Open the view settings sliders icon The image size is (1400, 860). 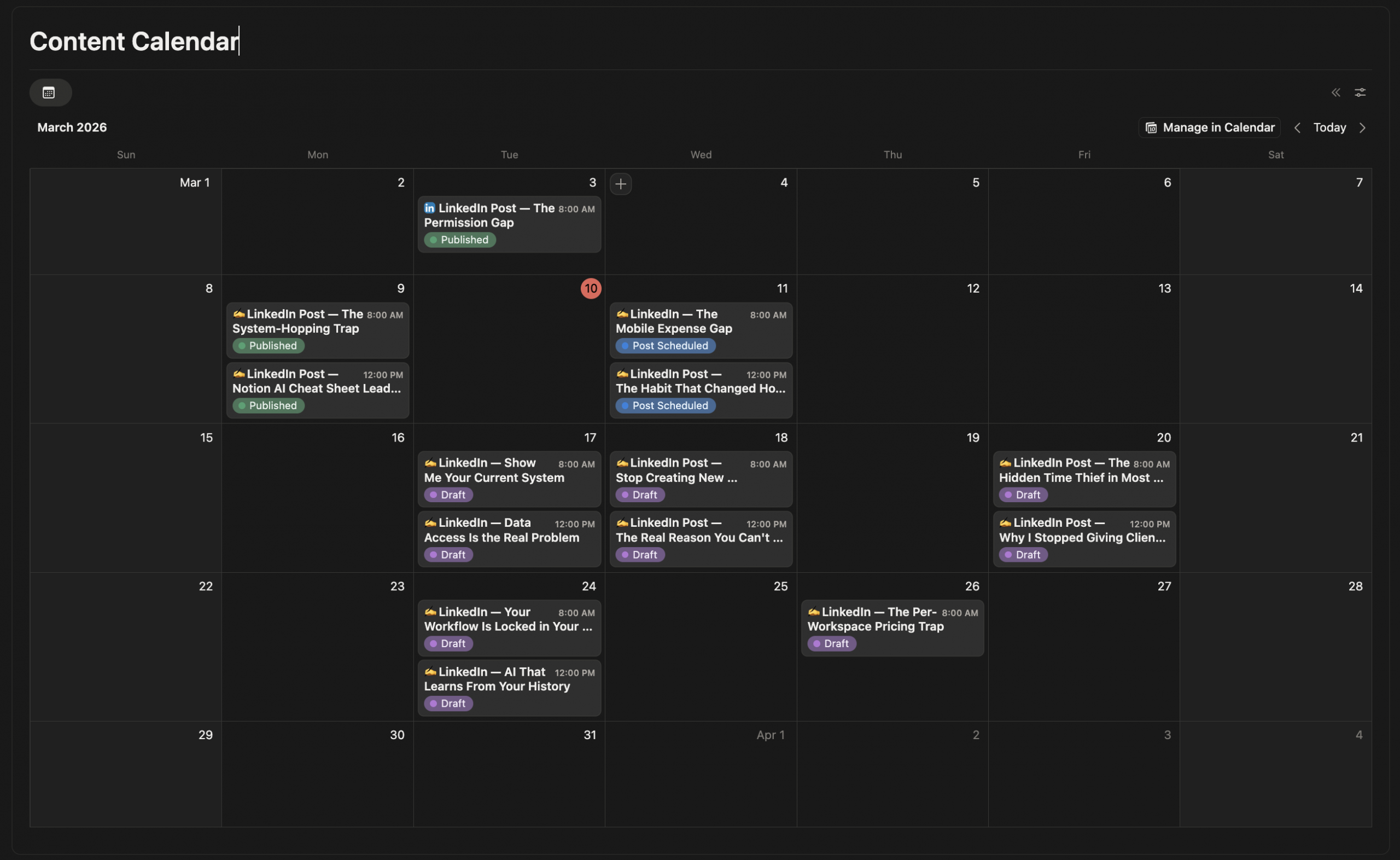pos(1360,92)
